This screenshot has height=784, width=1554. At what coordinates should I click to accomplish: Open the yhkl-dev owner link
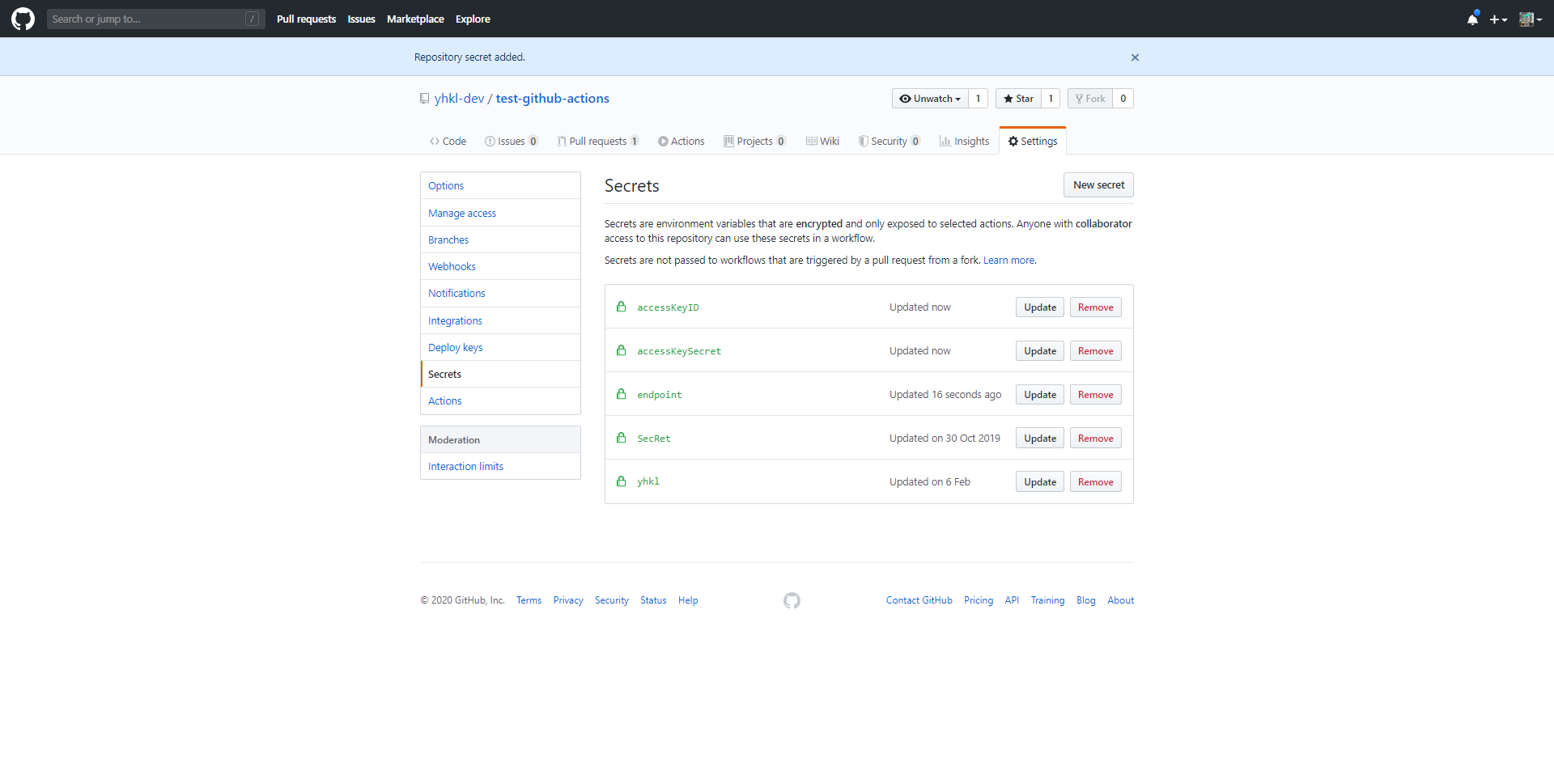(x=459, y=98)
